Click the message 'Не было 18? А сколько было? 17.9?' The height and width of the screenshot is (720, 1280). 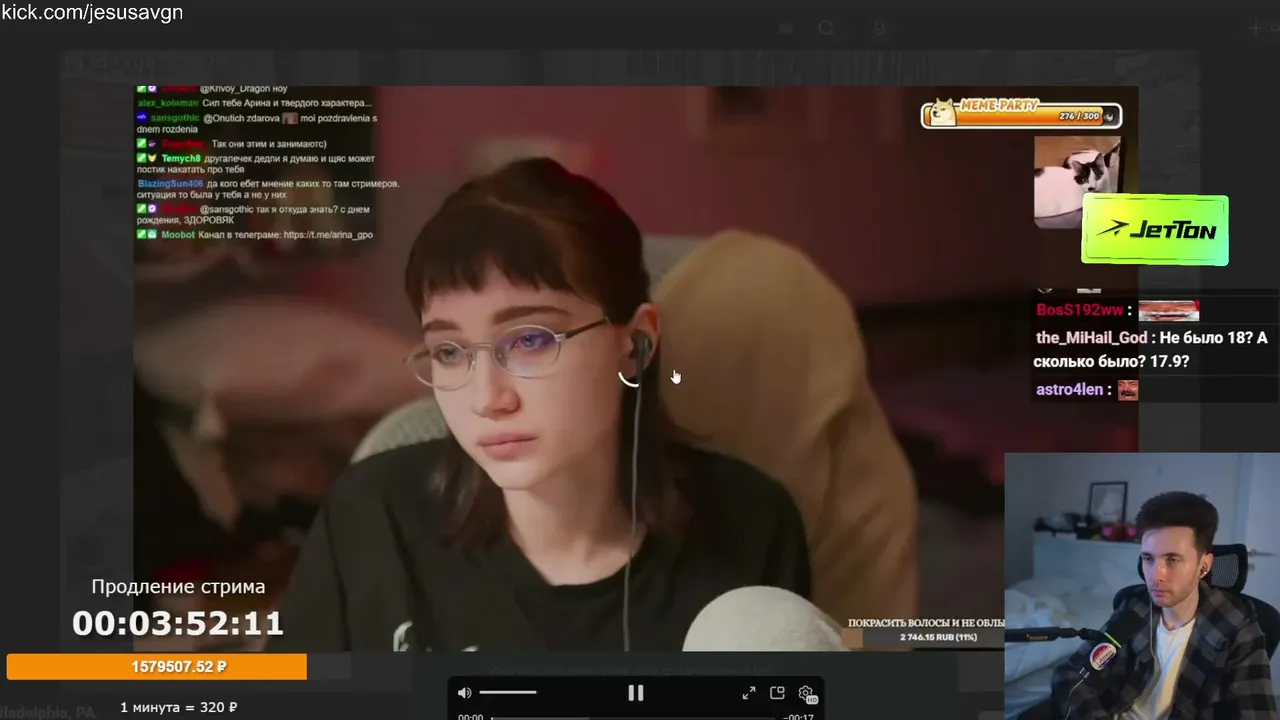coord(1150,350)
